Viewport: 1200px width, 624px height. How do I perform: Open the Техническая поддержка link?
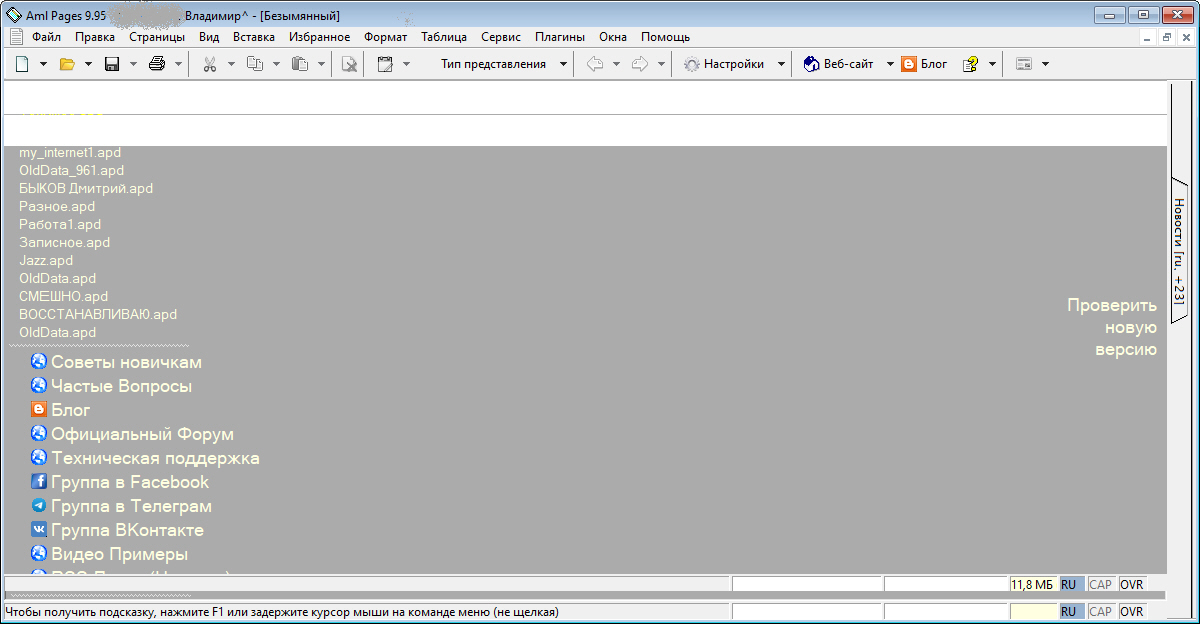155,458
